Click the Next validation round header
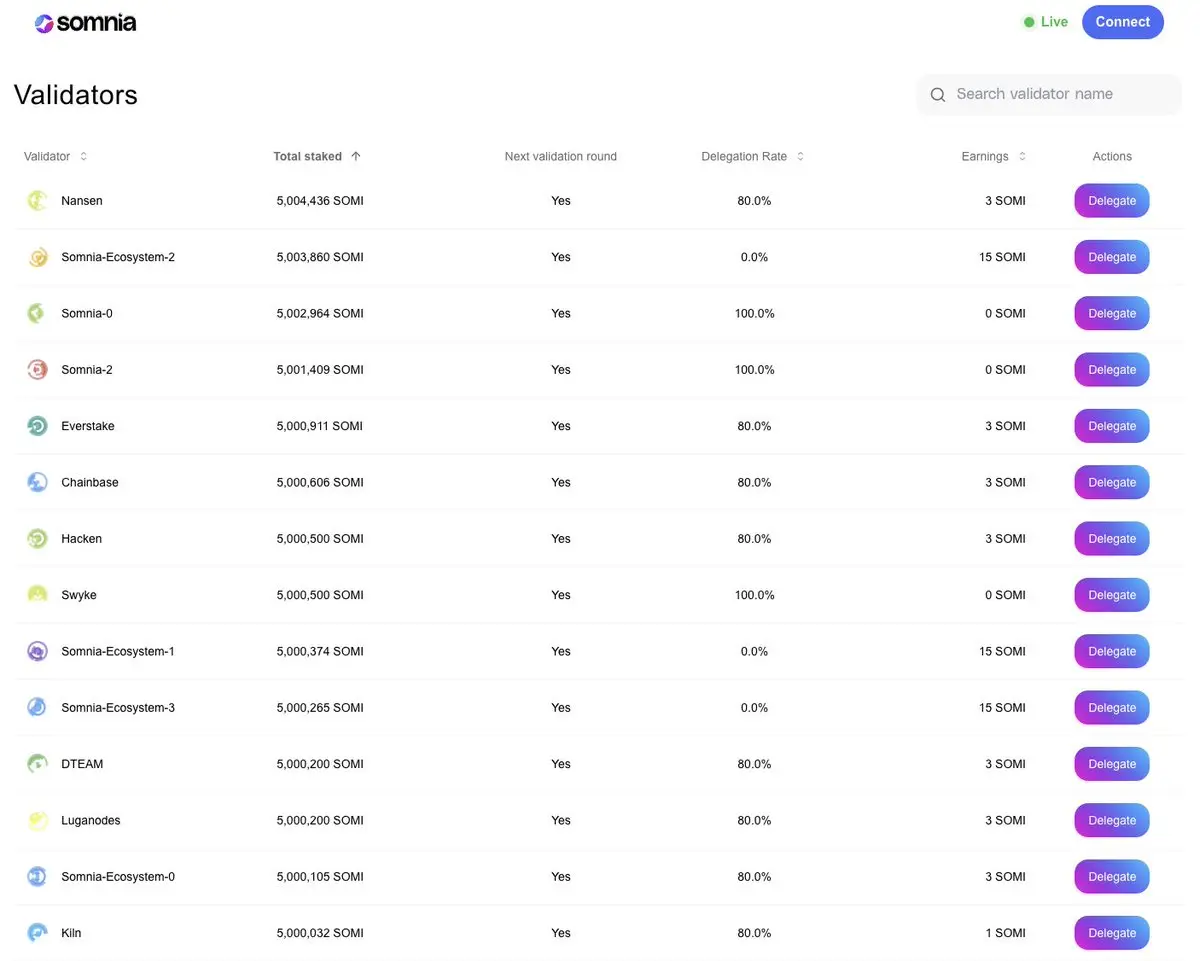Screen dimensions: 1200x961 pos(561,156)
